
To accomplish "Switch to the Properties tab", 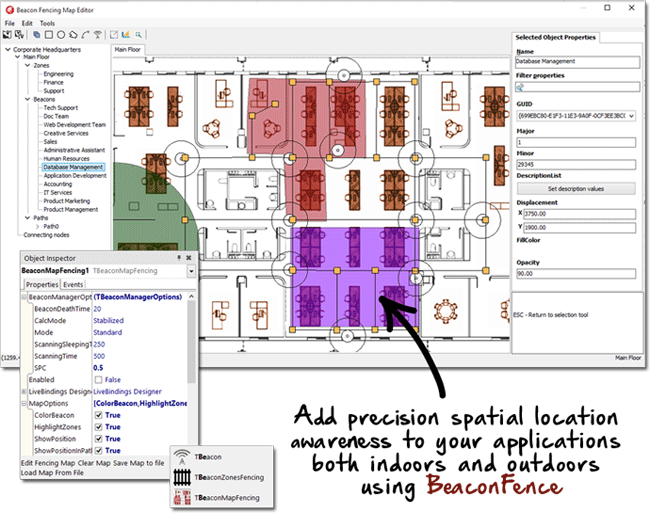I will click(42, 285).
